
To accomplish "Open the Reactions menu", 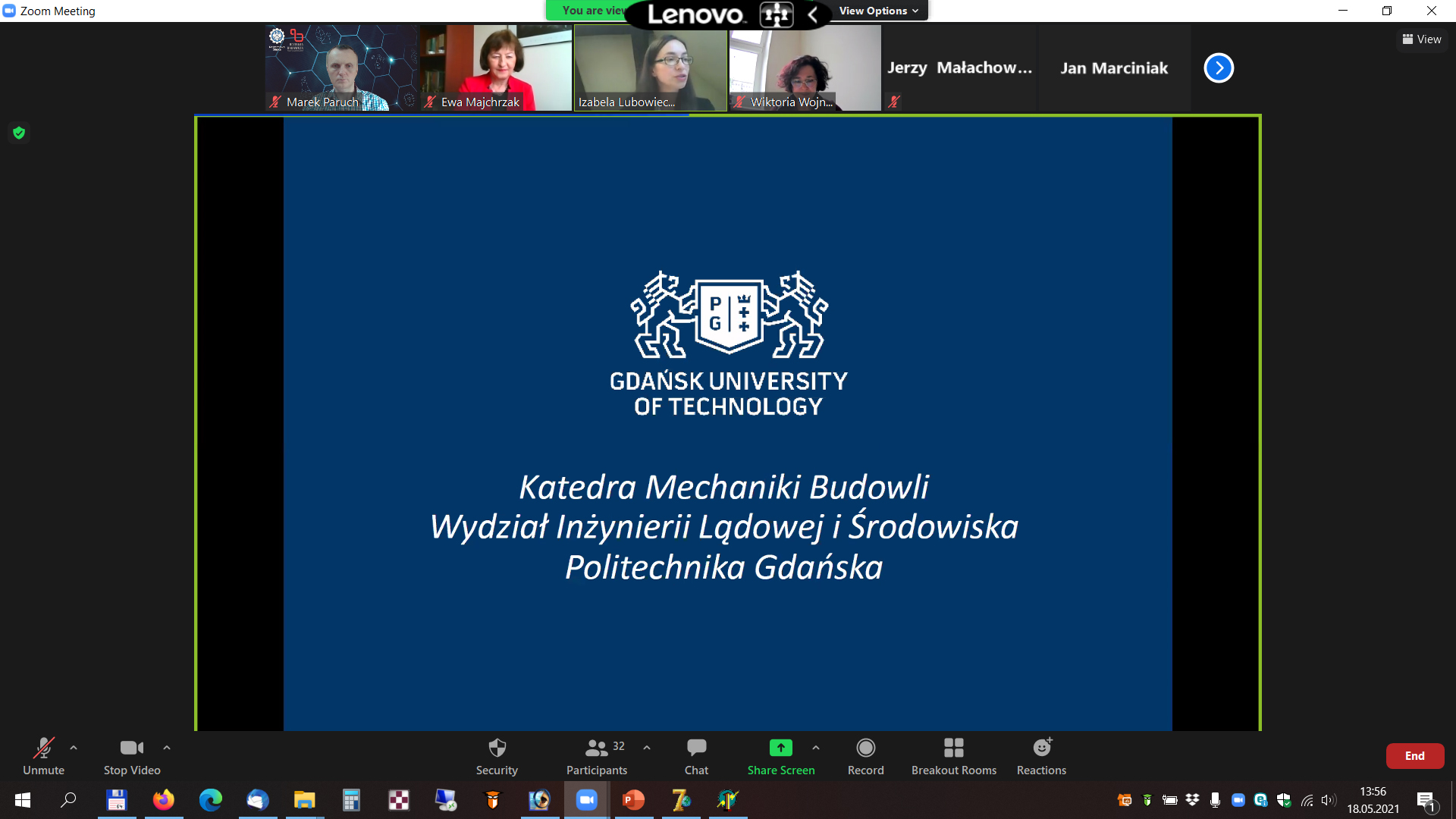I will point(1042,756).
